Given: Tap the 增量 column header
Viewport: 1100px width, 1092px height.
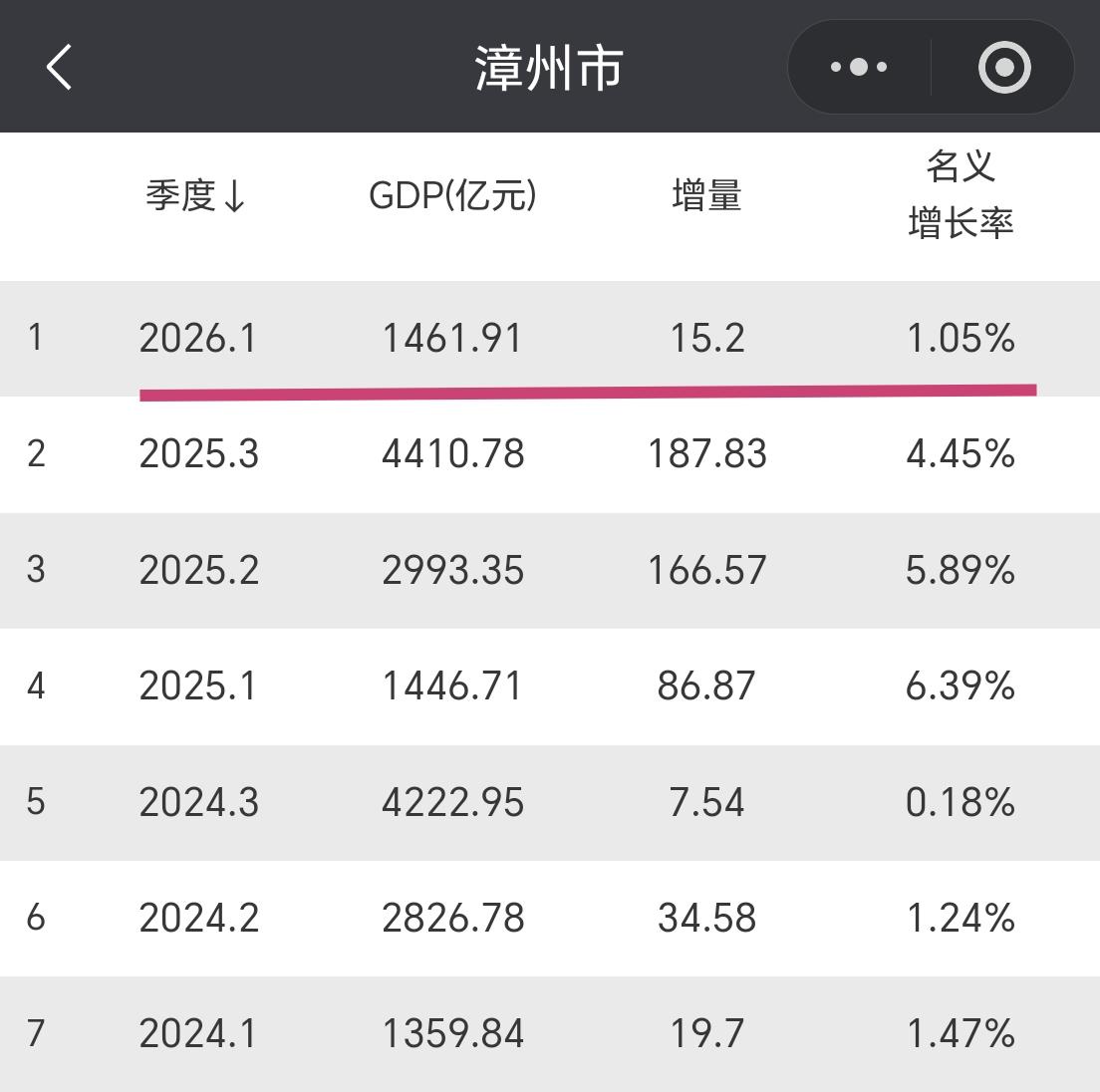Looking at the screenshot, I should point(706,196).
